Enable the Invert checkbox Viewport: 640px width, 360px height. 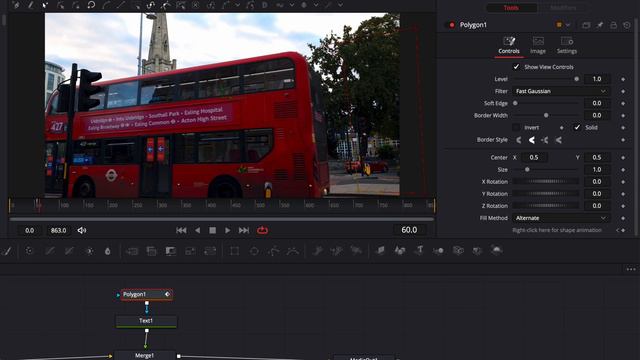click(516, 127)
